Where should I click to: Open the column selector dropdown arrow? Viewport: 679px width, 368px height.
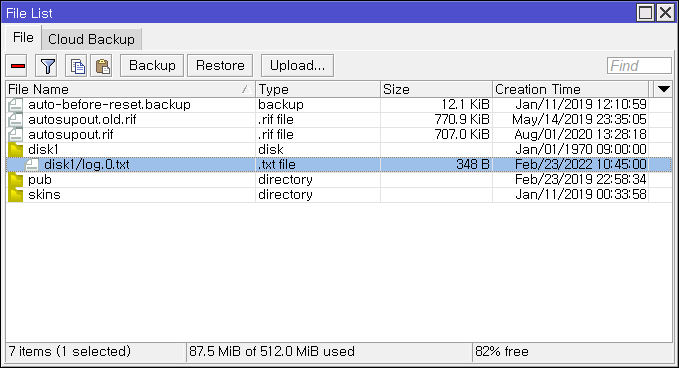663,89
